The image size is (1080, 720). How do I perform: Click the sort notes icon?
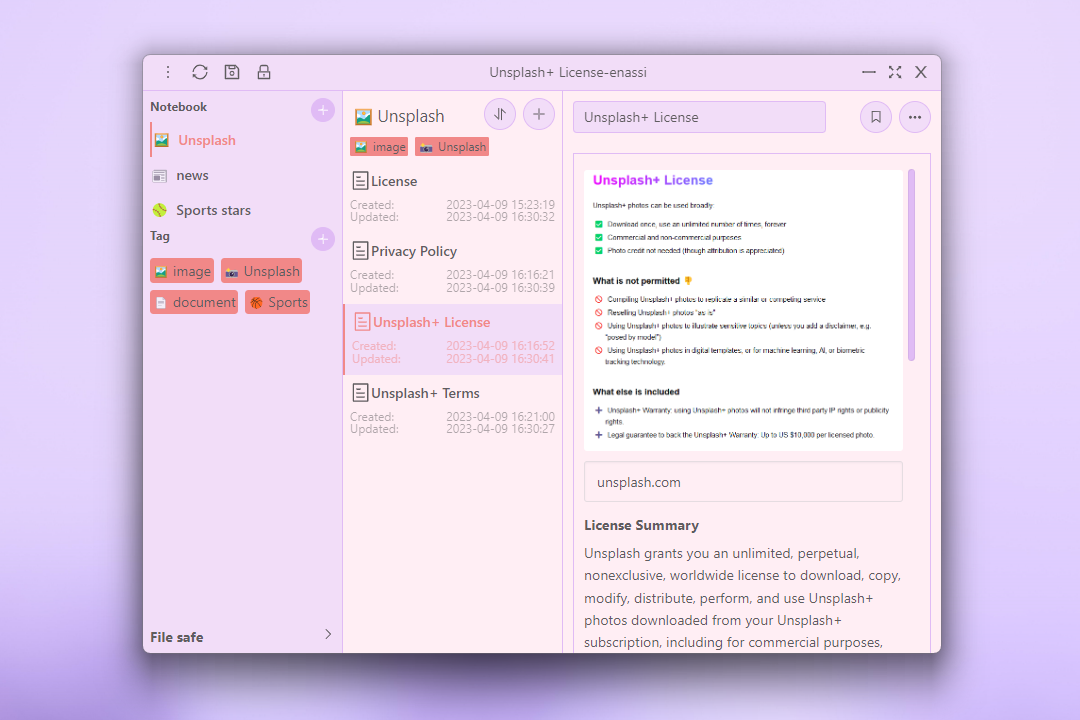[500, 114]
